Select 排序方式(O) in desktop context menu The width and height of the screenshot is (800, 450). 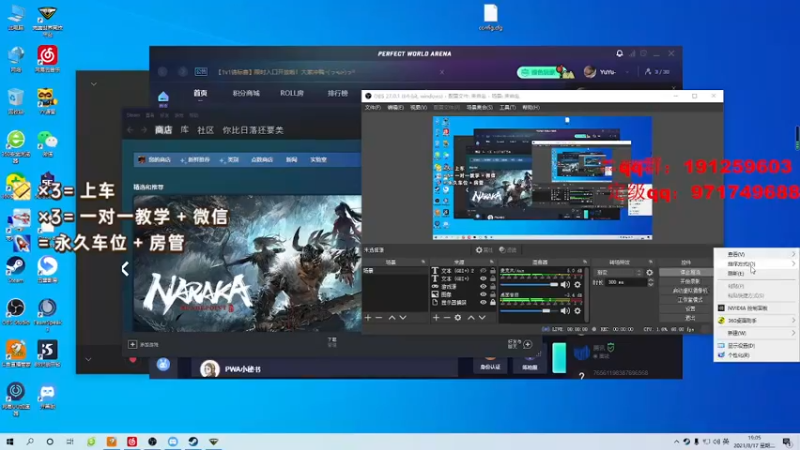tap(756, 264)
